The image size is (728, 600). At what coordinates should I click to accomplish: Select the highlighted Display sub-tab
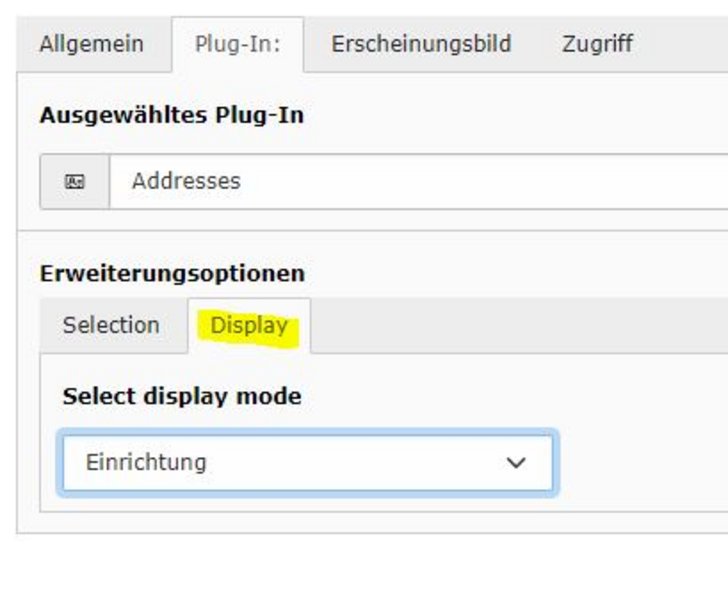(x=249, y=326)
